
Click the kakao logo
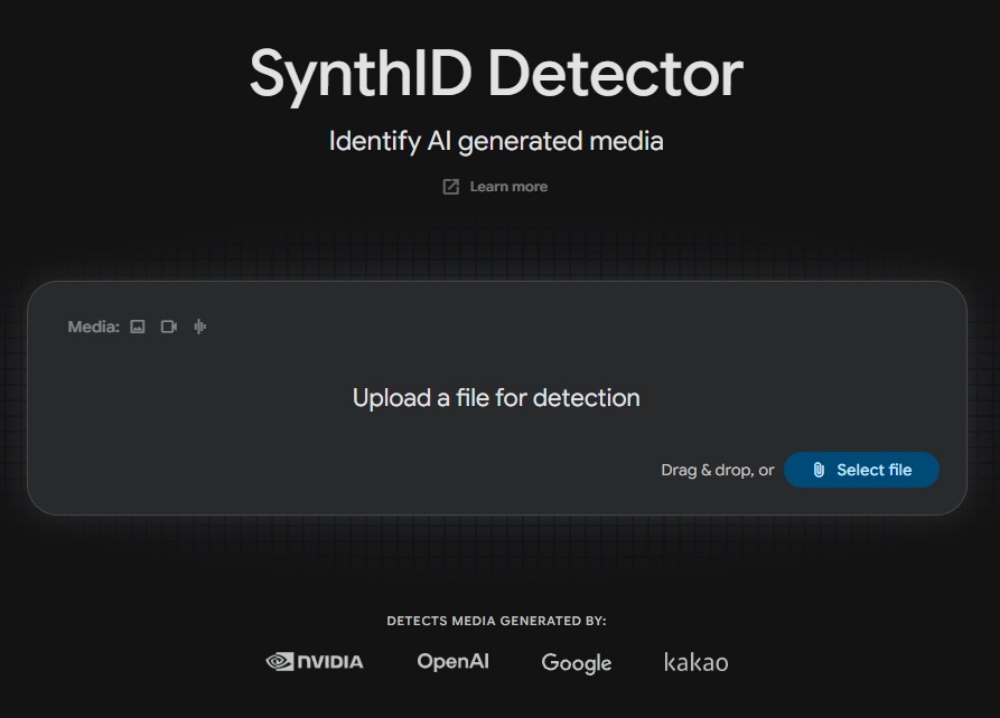(696, 662)
